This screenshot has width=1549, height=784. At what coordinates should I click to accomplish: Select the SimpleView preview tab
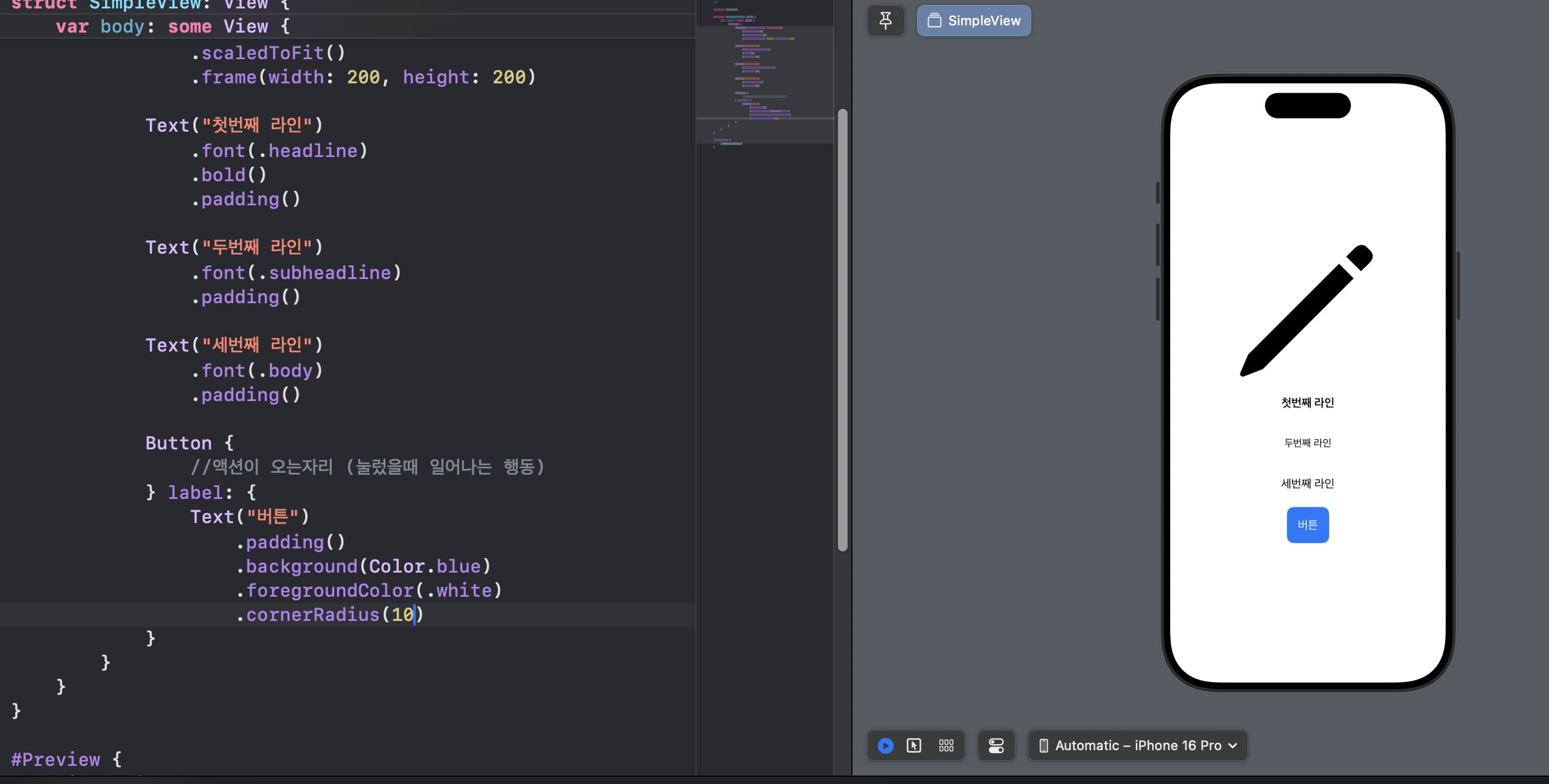(973, 21)
